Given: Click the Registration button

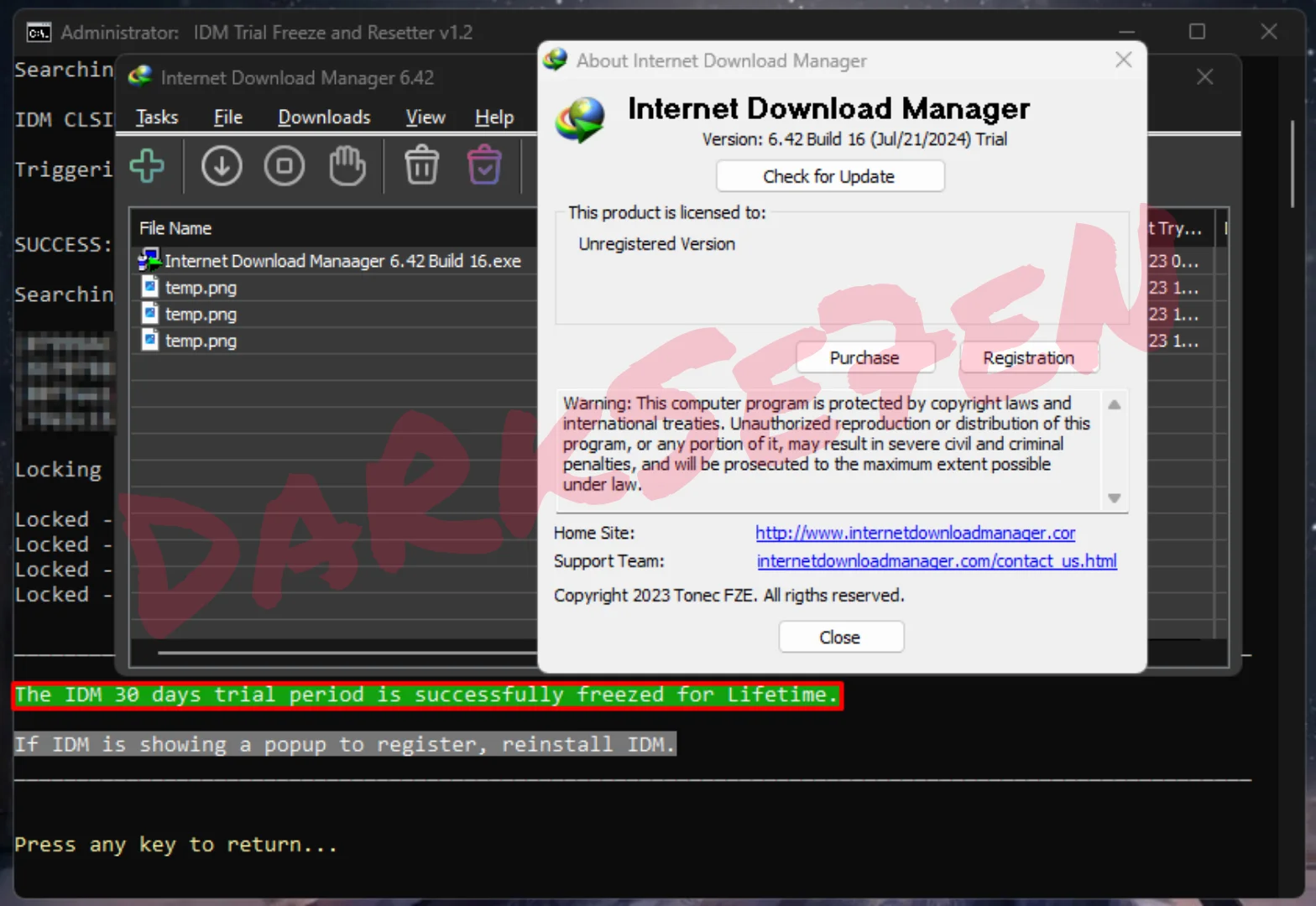Looking at the screenshot, I should [1028, 357].
